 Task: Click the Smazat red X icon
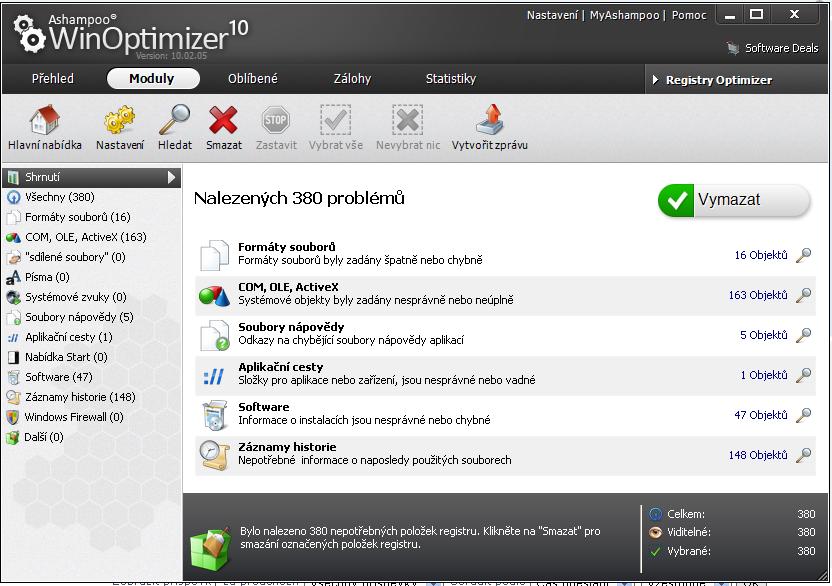click(x=223, y=119)
